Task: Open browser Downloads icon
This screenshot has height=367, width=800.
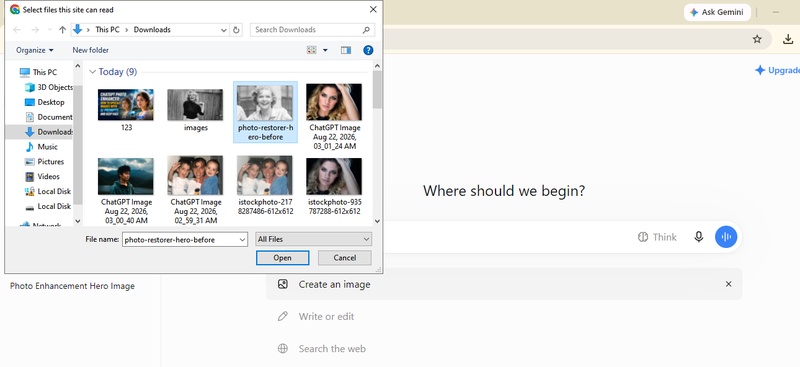Action: (x=788, y=39)
